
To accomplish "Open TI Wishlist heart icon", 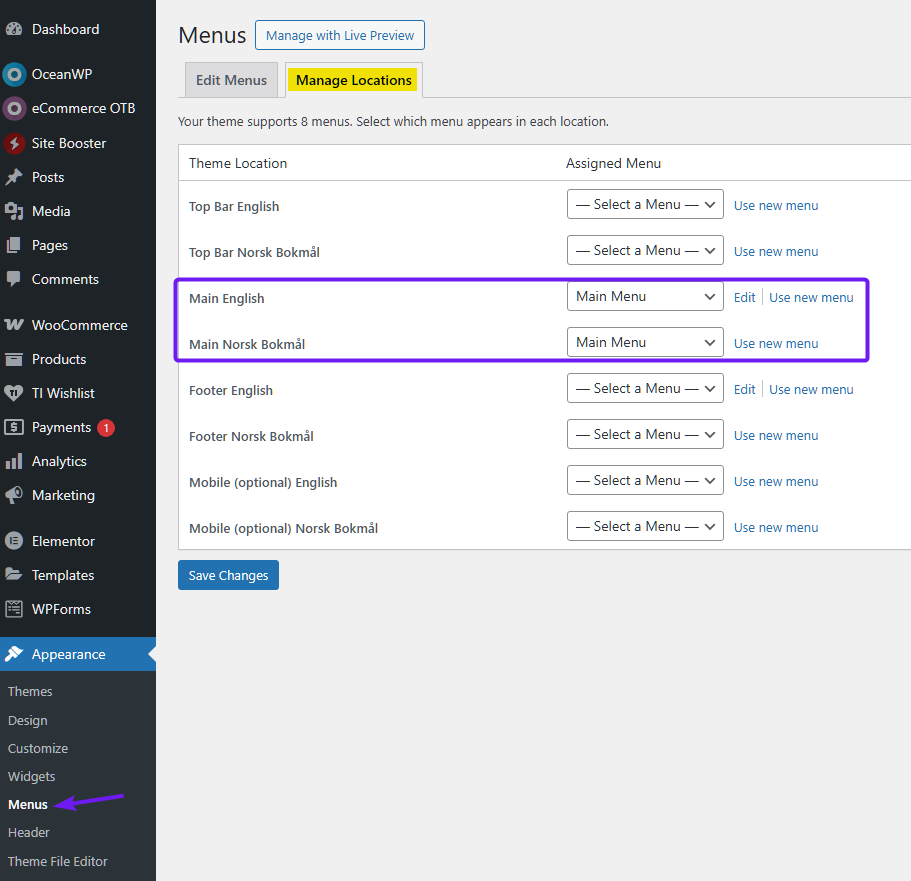I will coord(14,393).
